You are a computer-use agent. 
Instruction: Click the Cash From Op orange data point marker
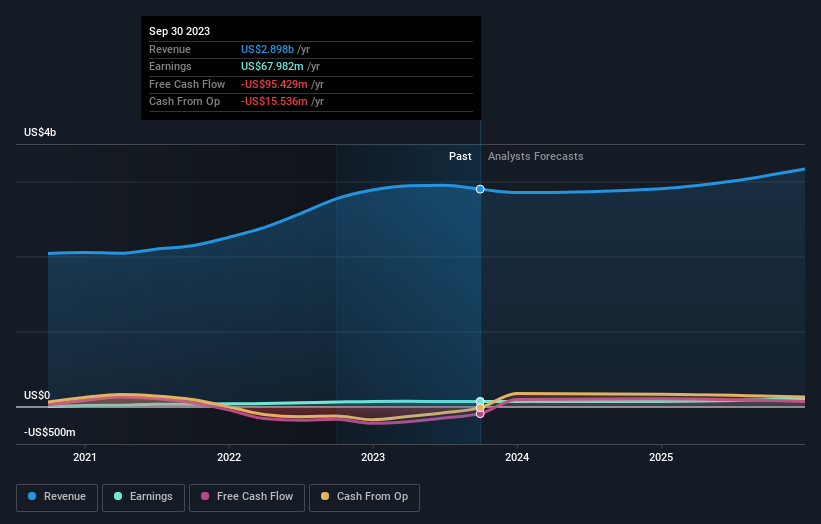click(480, 407)
